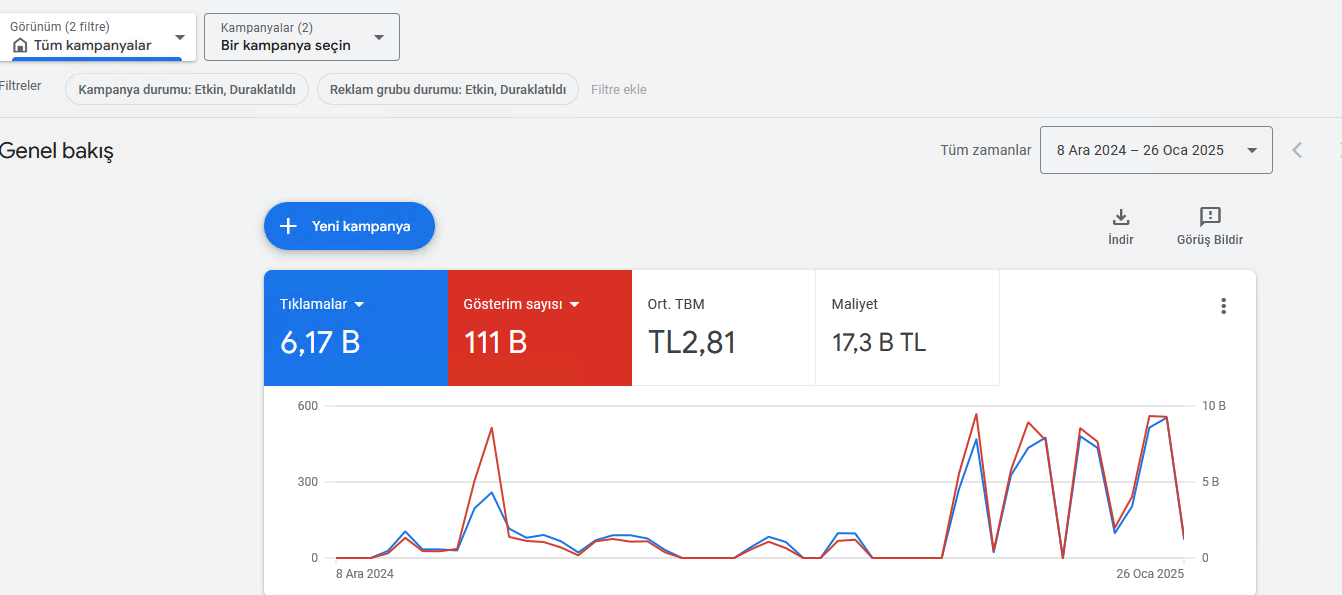Click the Reklam grubu durumu filter chip

click(448, 89)
